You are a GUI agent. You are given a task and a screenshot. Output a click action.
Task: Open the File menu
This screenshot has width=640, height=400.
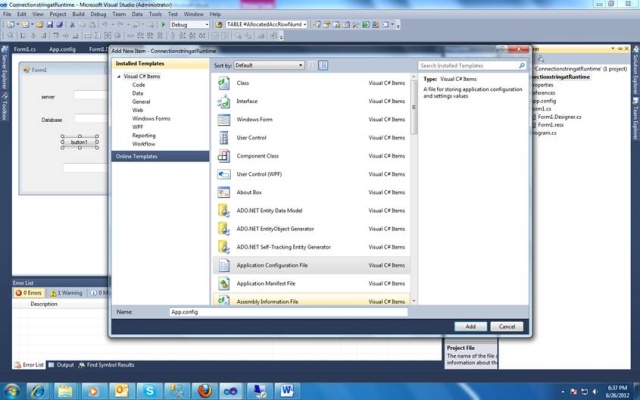click(x=7, y=14)
